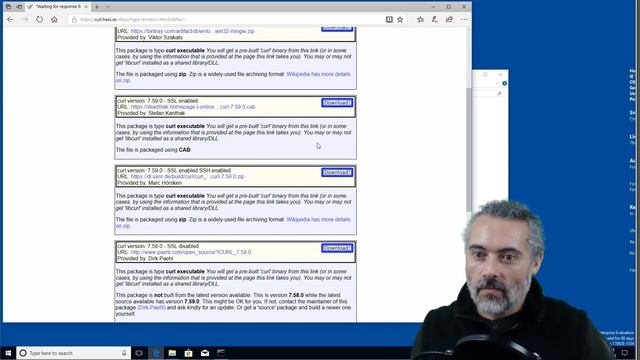
Task: Share this web page
Action: point(449,19)
